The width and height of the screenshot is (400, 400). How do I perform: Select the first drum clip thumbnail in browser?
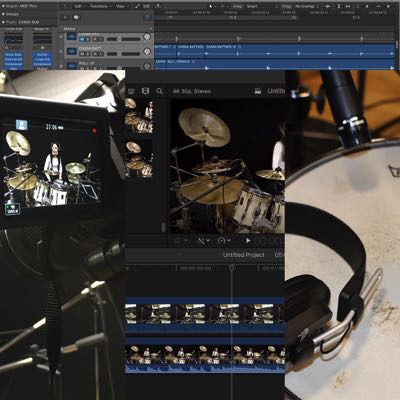click(139, 116)
